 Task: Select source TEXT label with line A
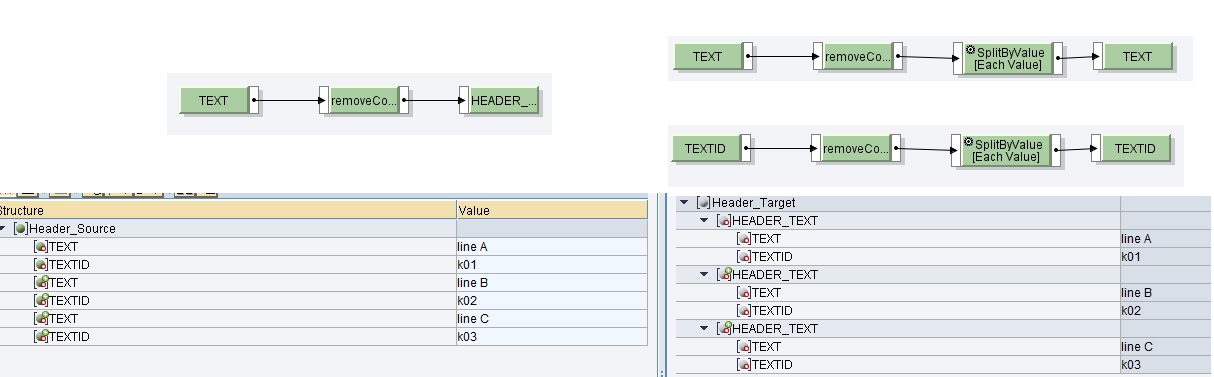pos(63,247)
